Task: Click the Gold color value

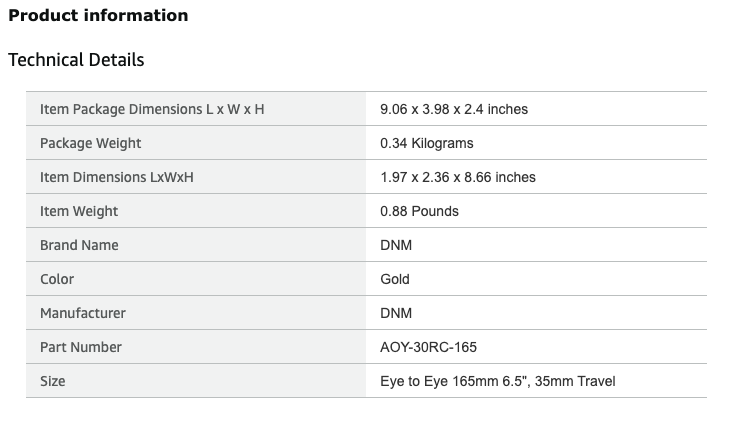Action: [x=395, y=279]
